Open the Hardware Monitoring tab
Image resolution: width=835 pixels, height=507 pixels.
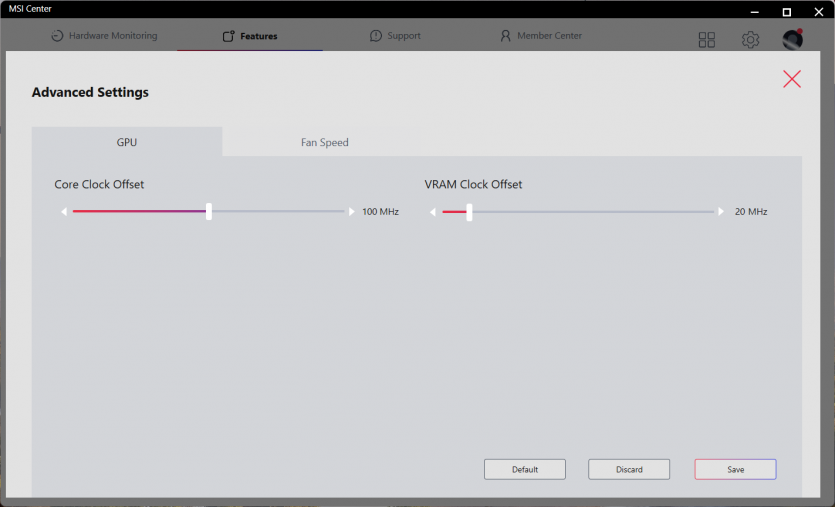pyautogui.click(x=104, y=36)
